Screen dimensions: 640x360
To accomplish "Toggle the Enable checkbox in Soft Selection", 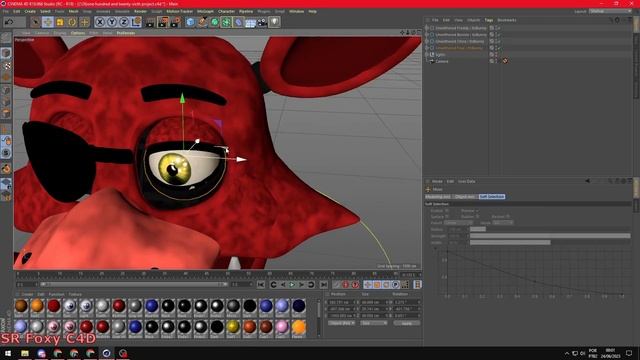I will tap(447, 211).
